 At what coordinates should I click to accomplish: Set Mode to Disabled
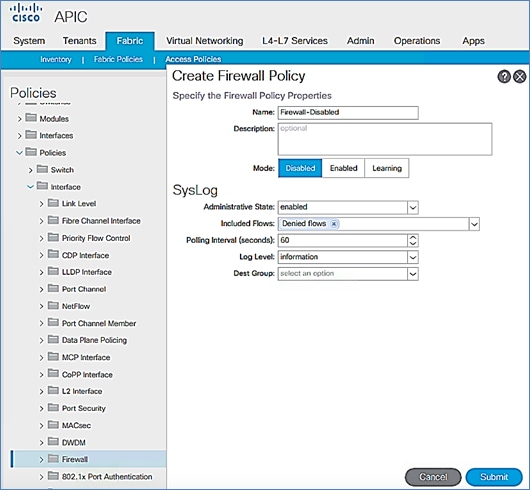[x=300, y=168]
